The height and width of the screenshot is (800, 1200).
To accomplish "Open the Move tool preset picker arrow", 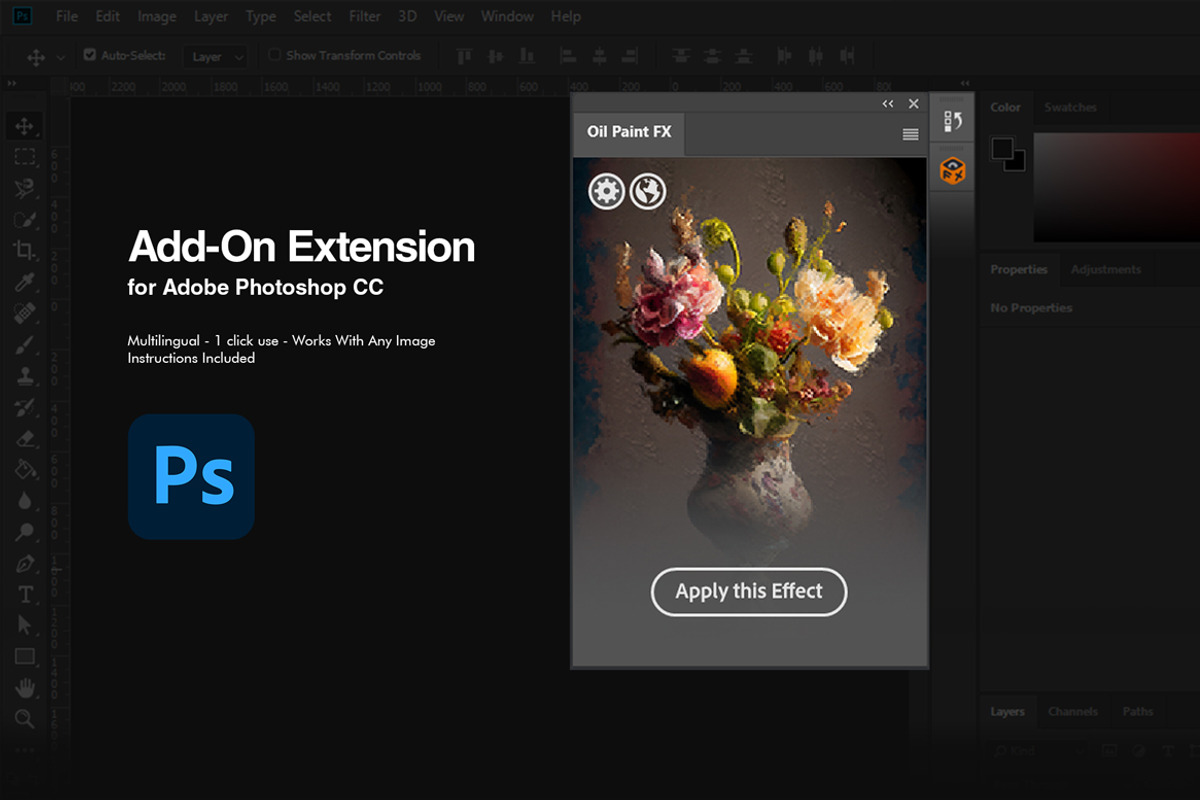I will click(61, 57).
